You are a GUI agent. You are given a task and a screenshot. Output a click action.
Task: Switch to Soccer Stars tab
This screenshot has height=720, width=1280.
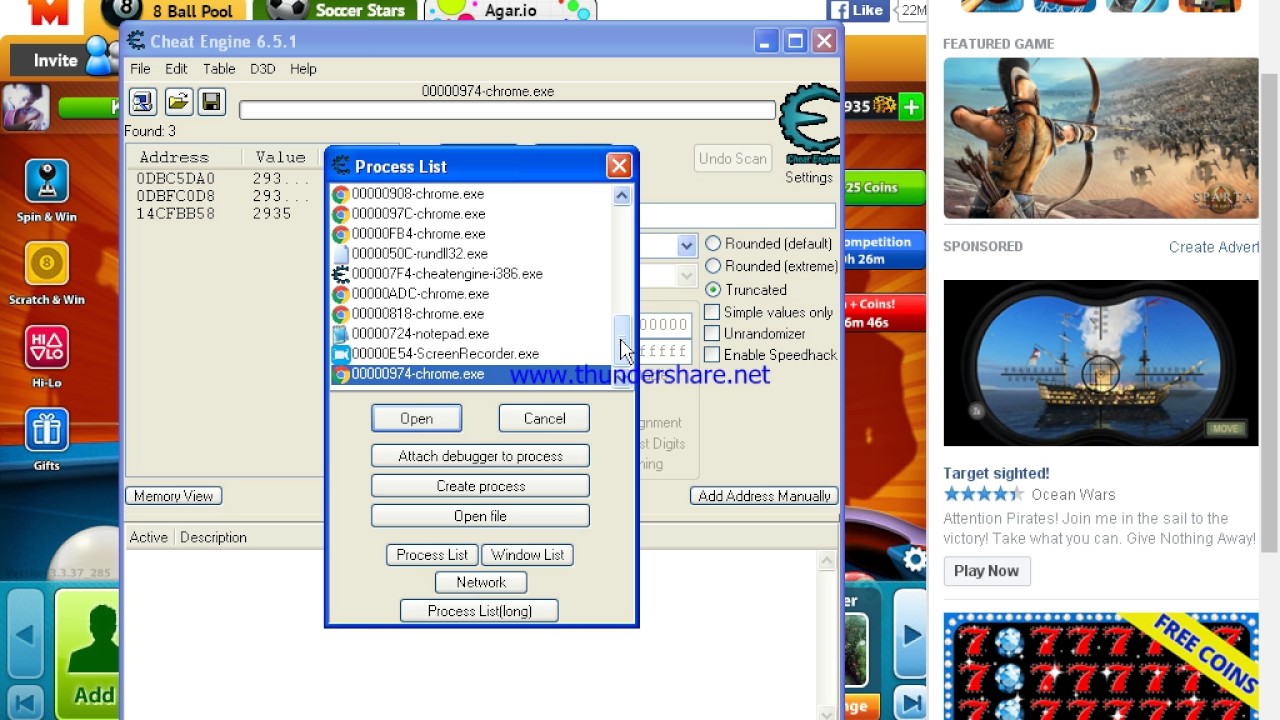[334, 11]
